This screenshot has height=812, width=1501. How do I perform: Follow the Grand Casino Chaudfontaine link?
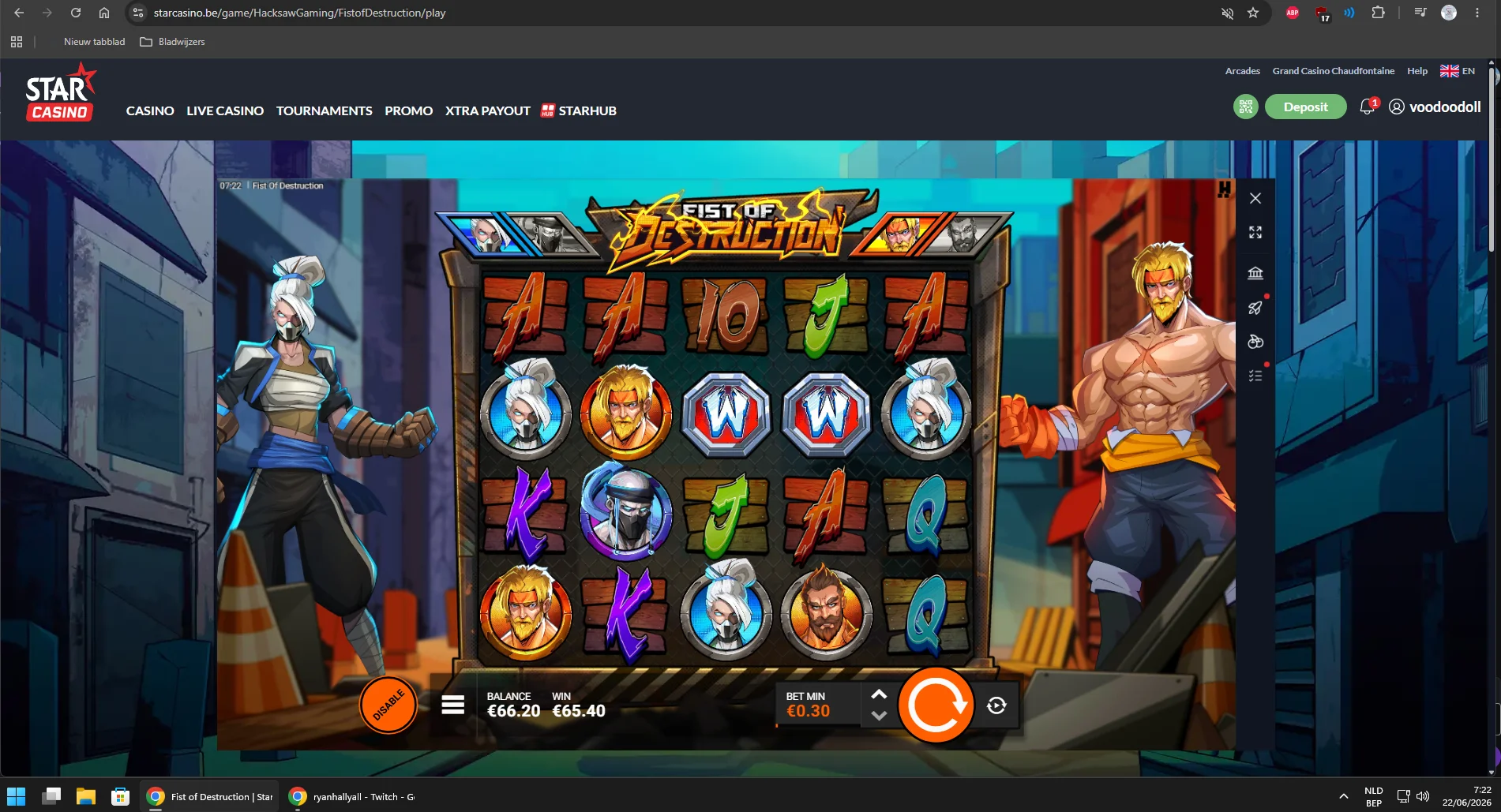(1334, 71)
